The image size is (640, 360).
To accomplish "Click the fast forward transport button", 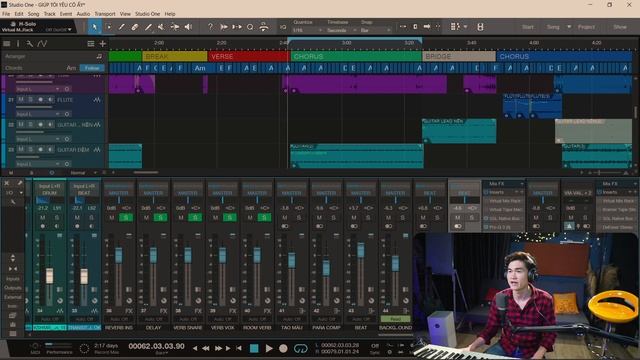I will click(x=218, y=348).
